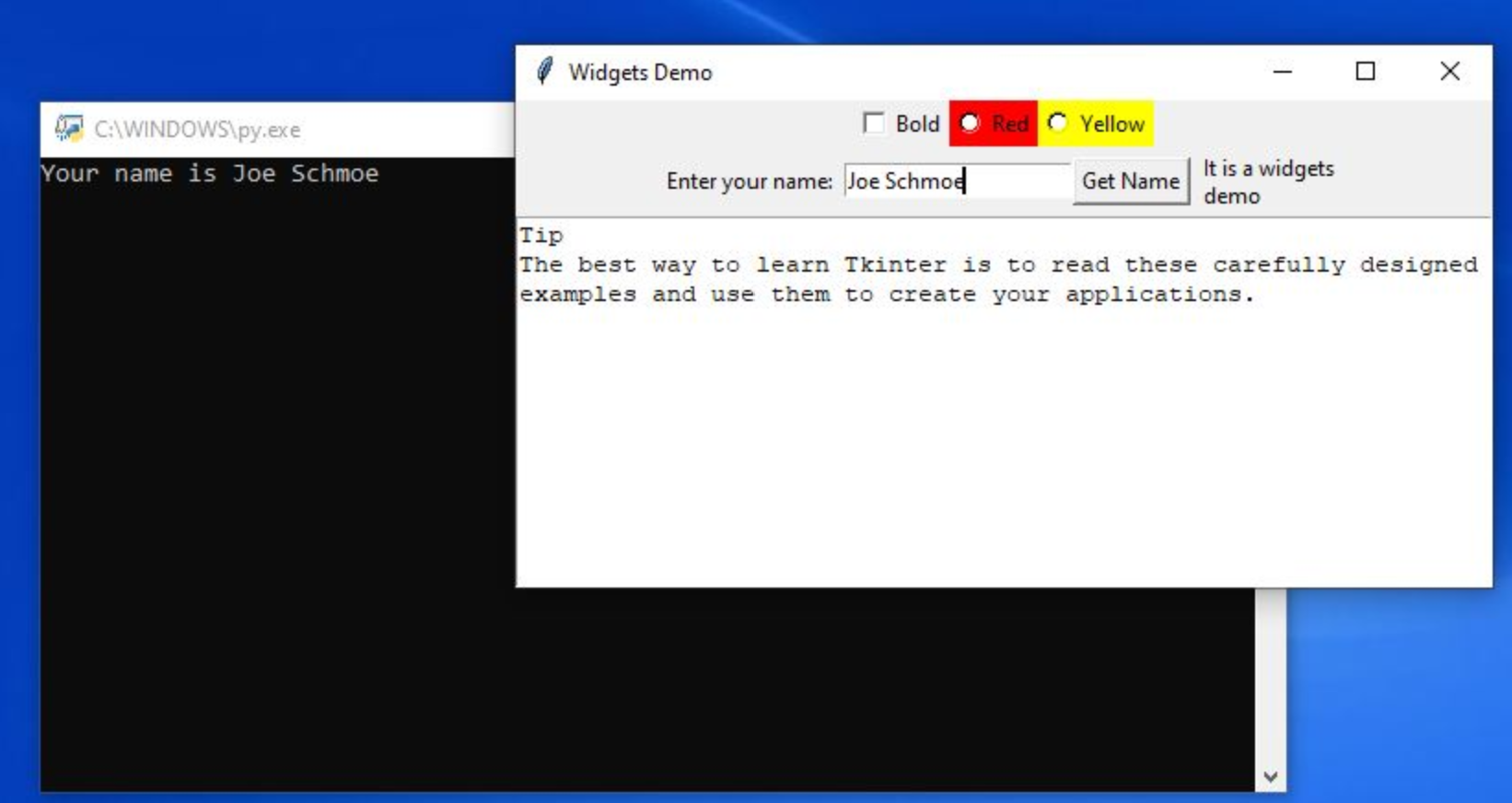Click the Tkinter feather icon in title bar

(x=545, y=72)
